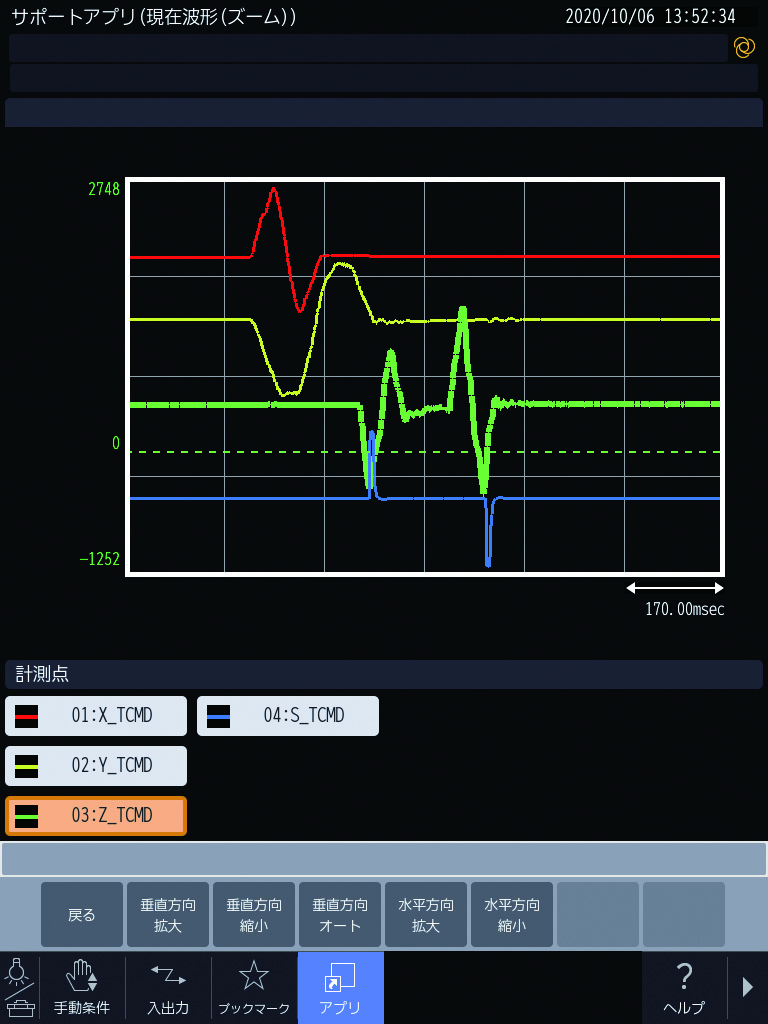The width and height of the screenshot is (768, 1024).
Task: Click the 170.00msec time scale label
Action: tap(684, 609)
